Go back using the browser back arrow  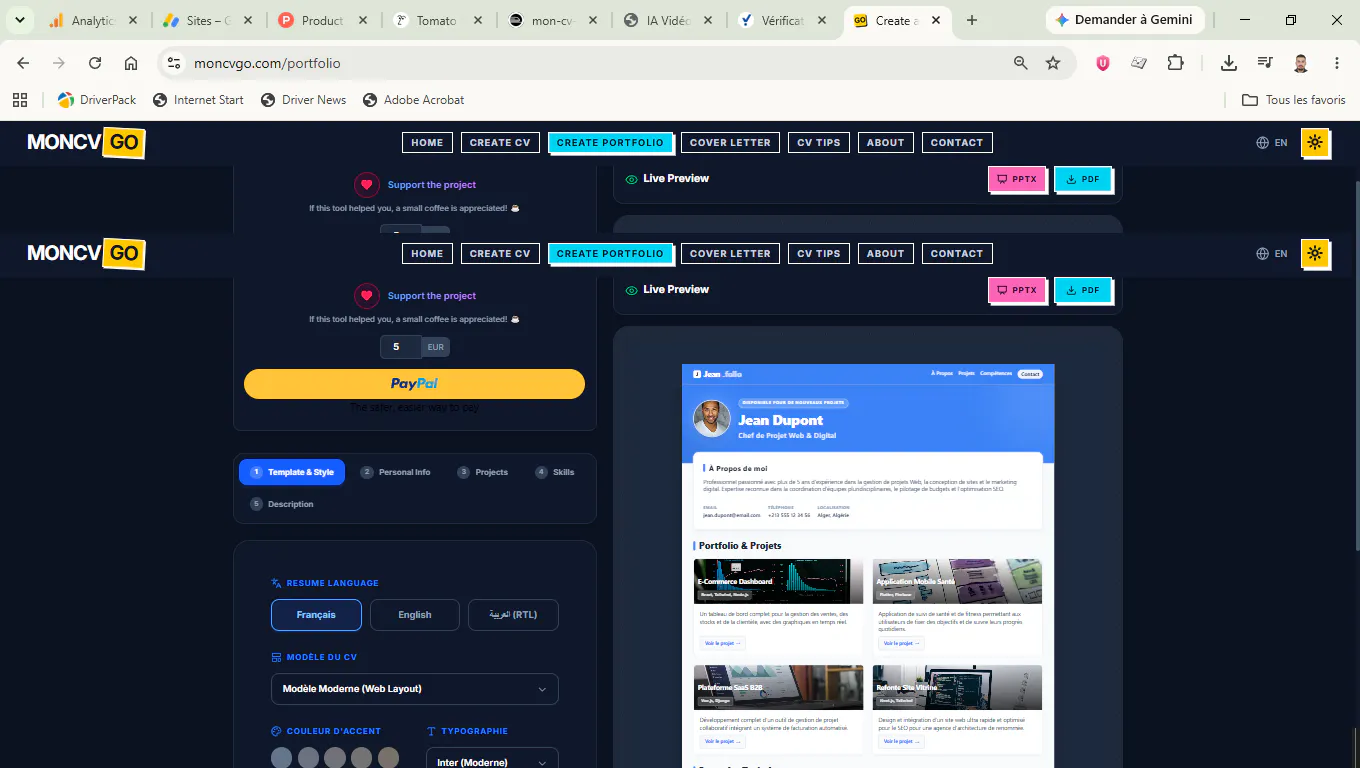23,63
